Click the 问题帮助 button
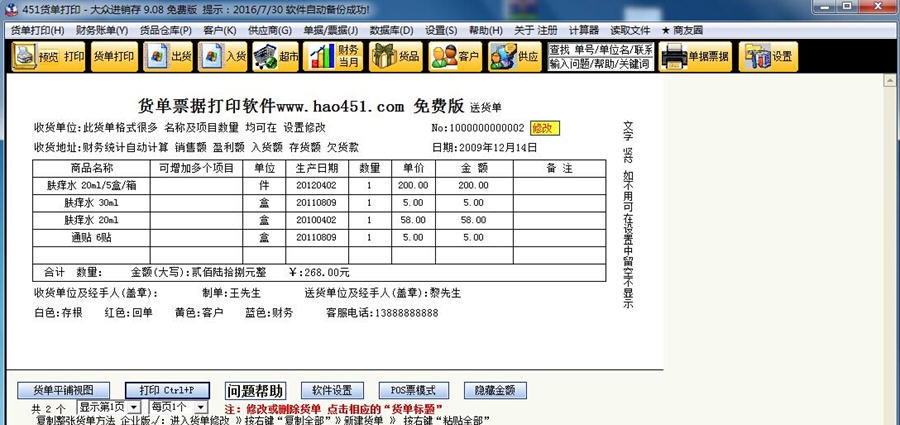 pos(255,391)
